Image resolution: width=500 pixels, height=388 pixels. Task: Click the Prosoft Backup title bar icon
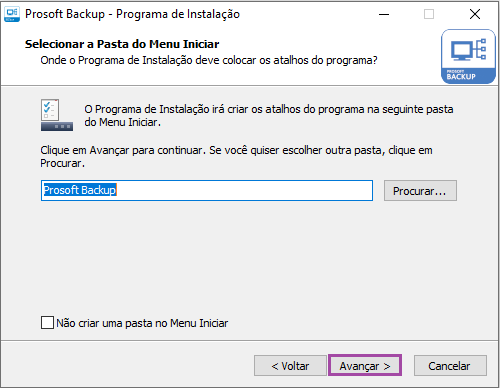pyautogui.click(x=12, y=14)
